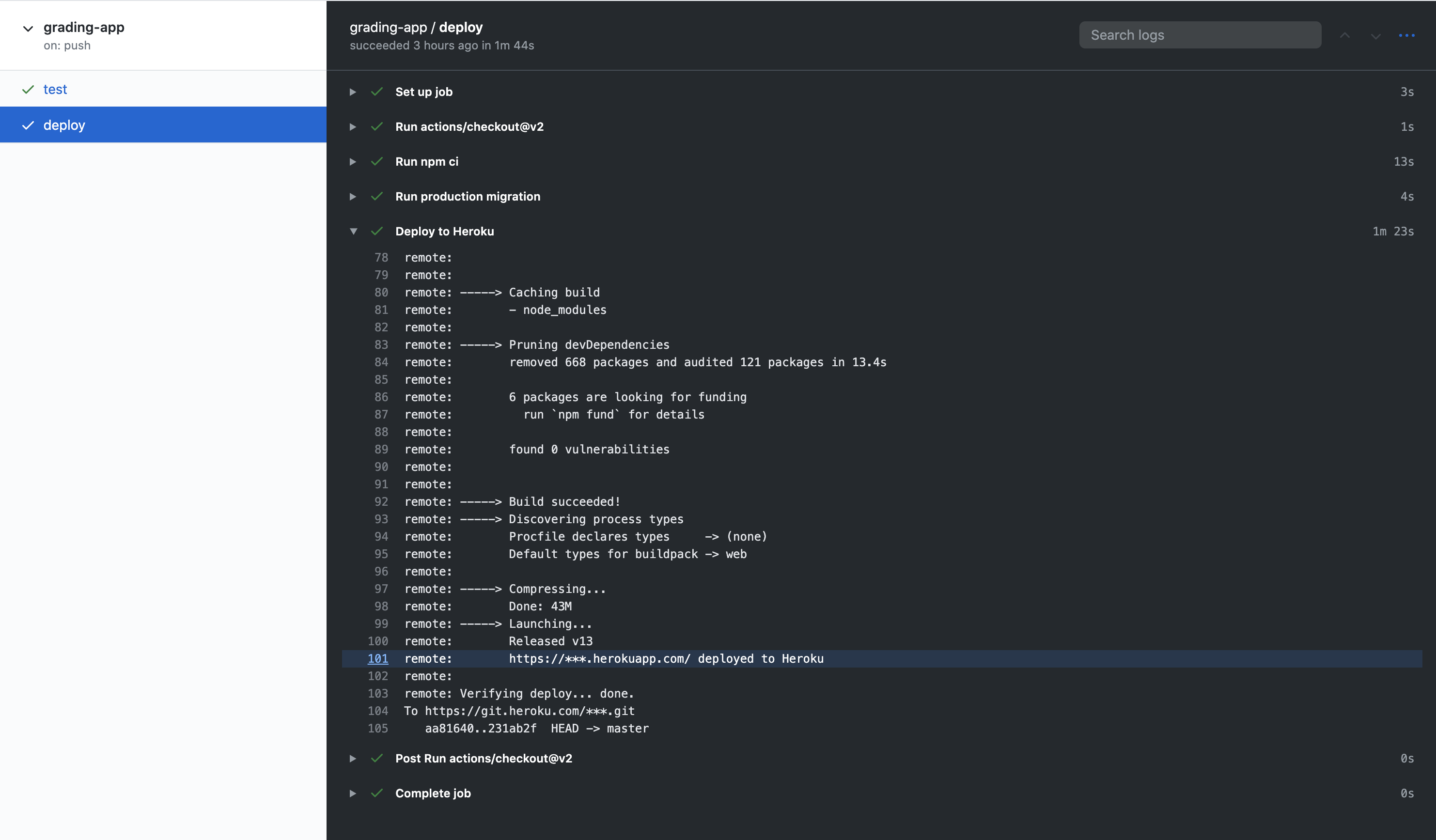This screenshot has height=840, width=1436.
Task: Select the deploy job in sidebar
Action: click(64, 125)
